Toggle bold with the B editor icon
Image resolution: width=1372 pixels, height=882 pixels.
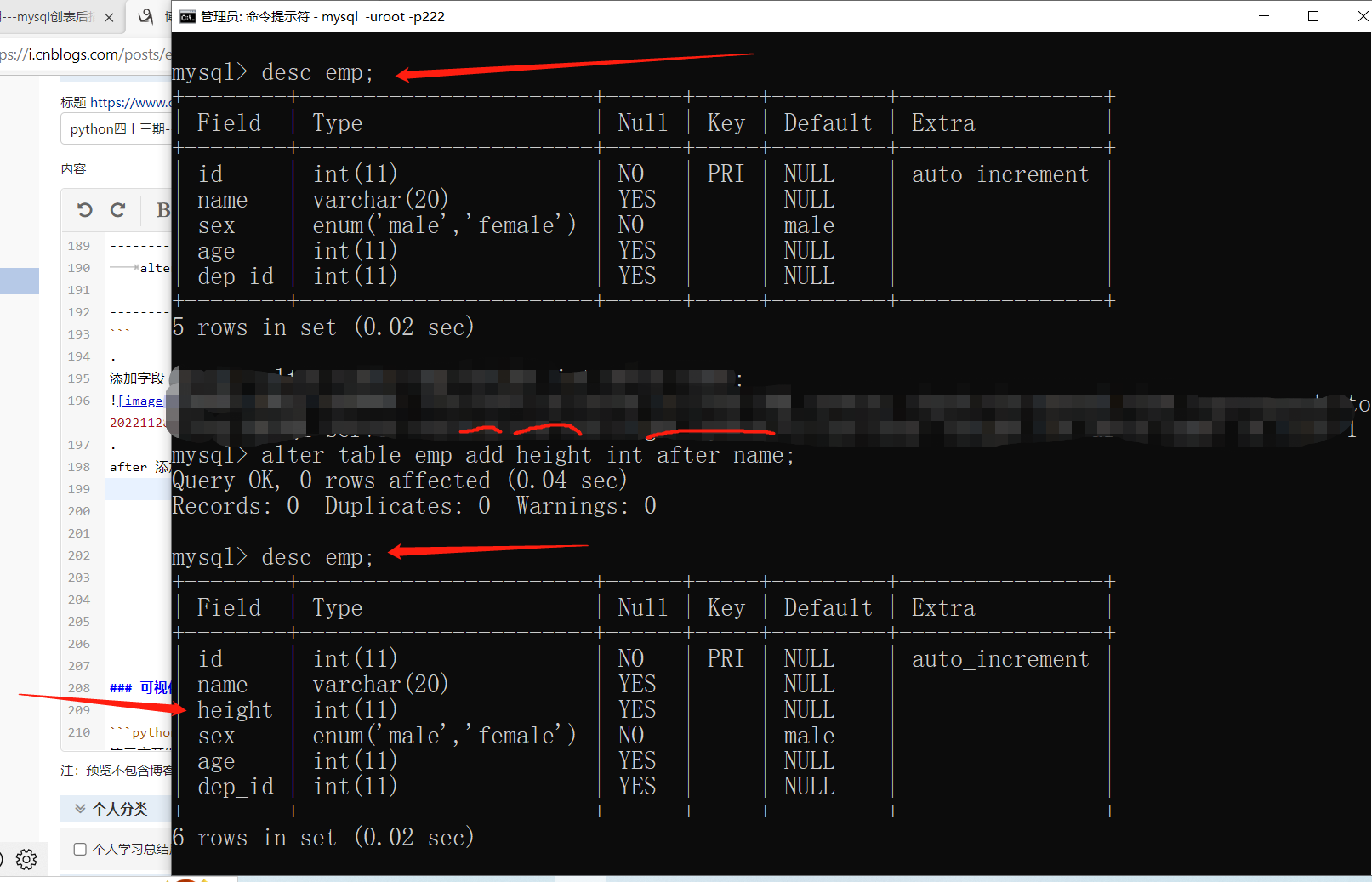pos(162,210)
